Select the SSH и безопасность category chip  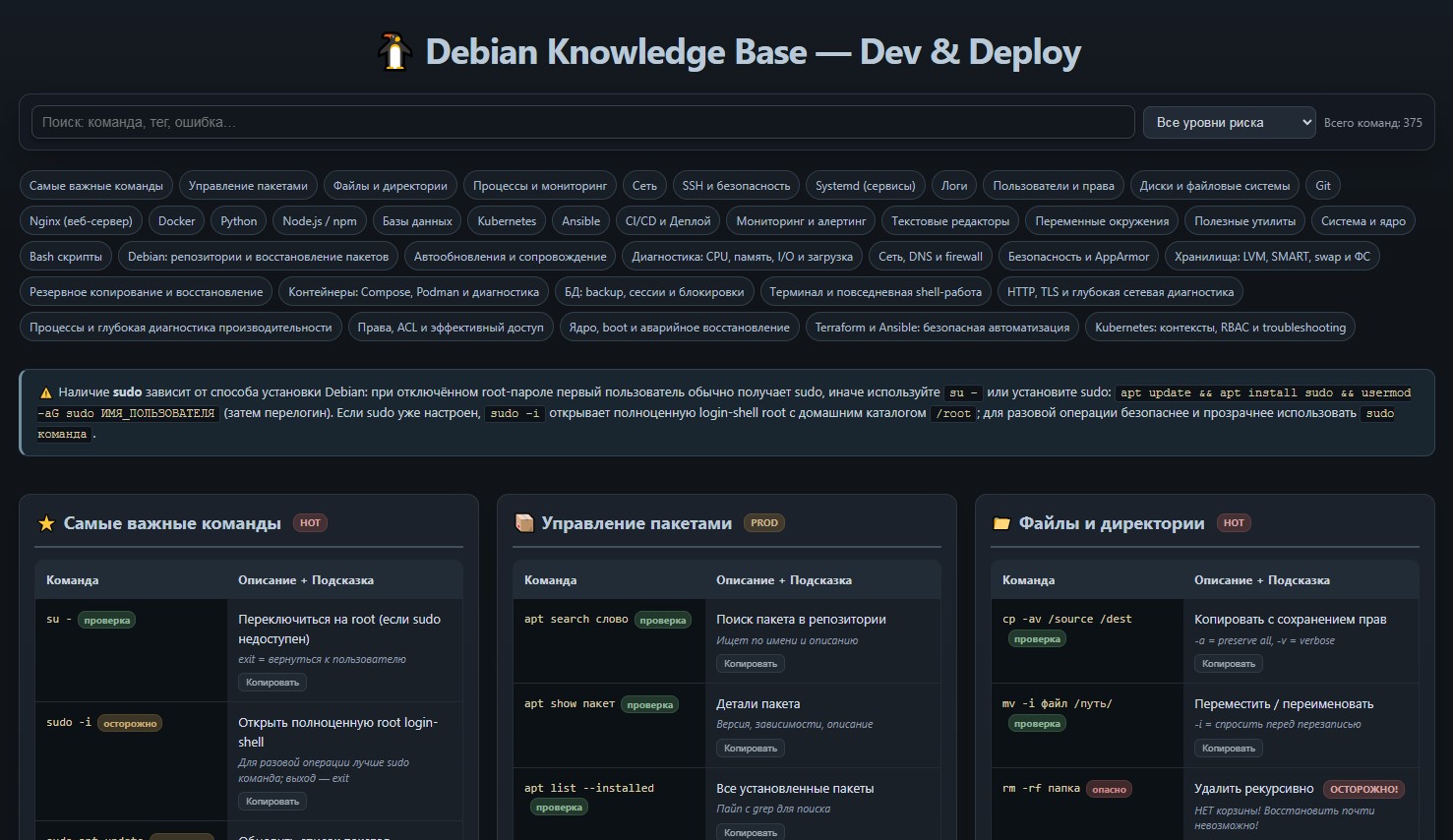736,186
